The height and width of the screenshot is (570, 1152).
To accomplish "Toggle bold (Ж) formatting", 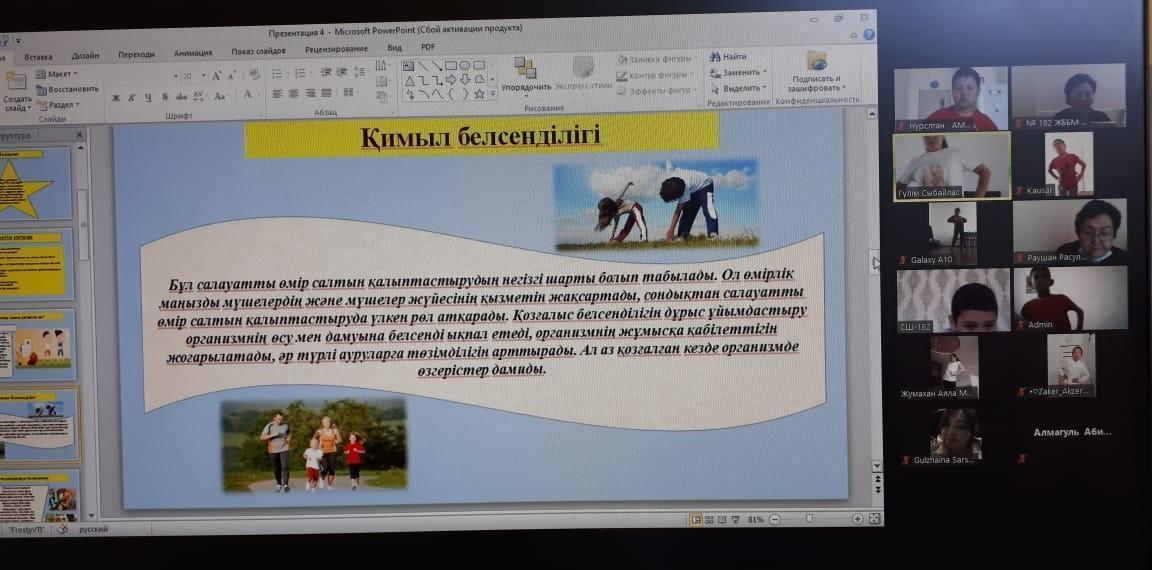I will (x=116, y=97).
